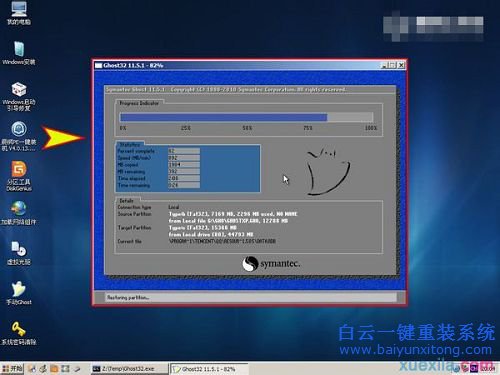Image resolution: width=500 pixels, height=375 pixels.
Task: Open the Windows启动引导修复 desktop icon
Action: pyautogui.click(x=19, y=96)
